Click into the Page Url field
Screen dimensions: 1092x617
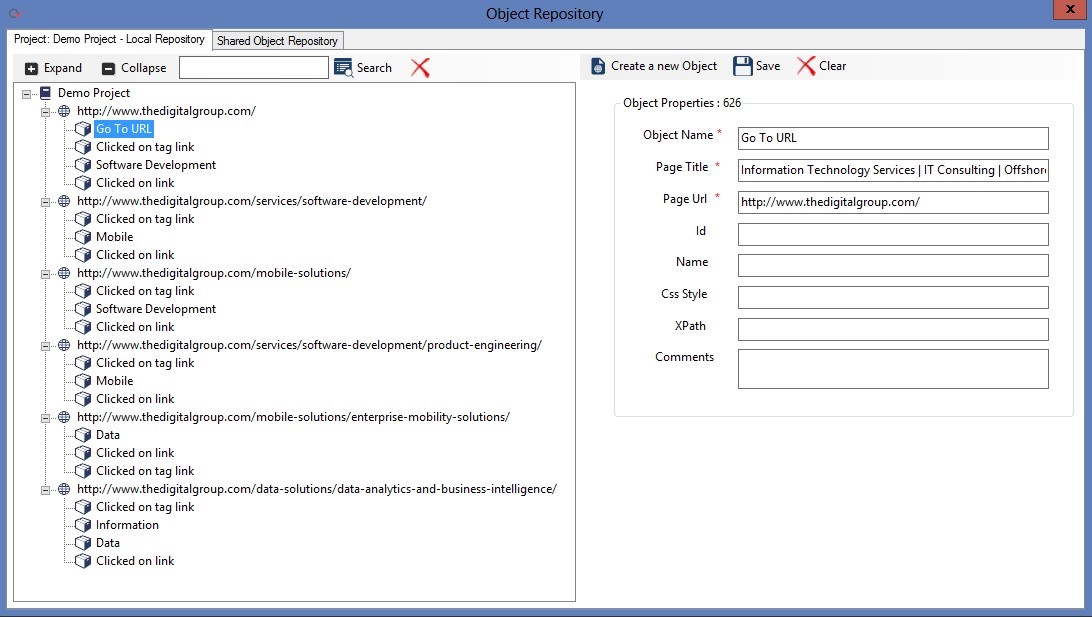click(x=893, y=202)
